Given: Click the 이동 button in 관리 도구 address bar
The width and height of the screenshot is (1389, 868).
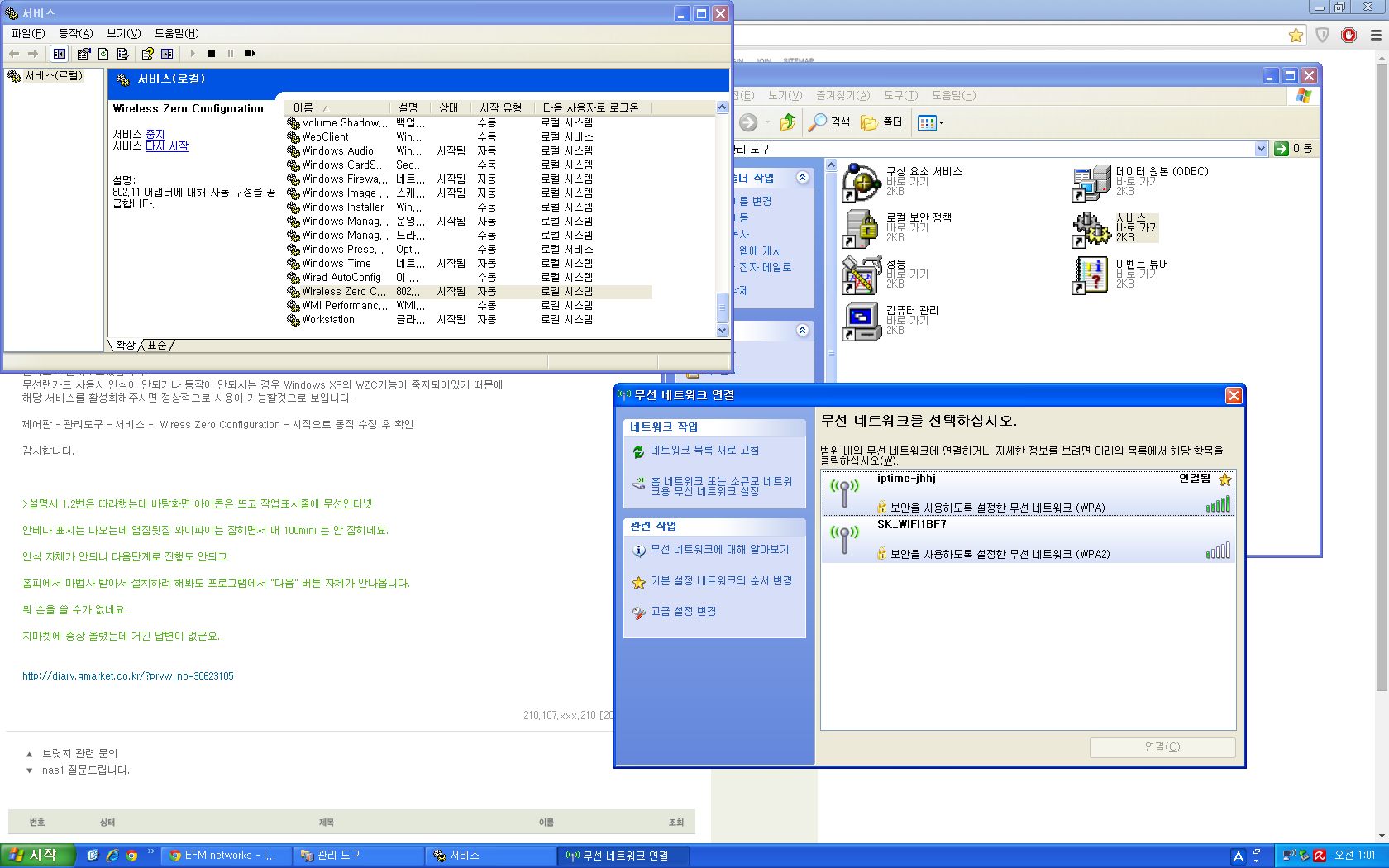Looking at the screenshot, I should pos(1294,149).
